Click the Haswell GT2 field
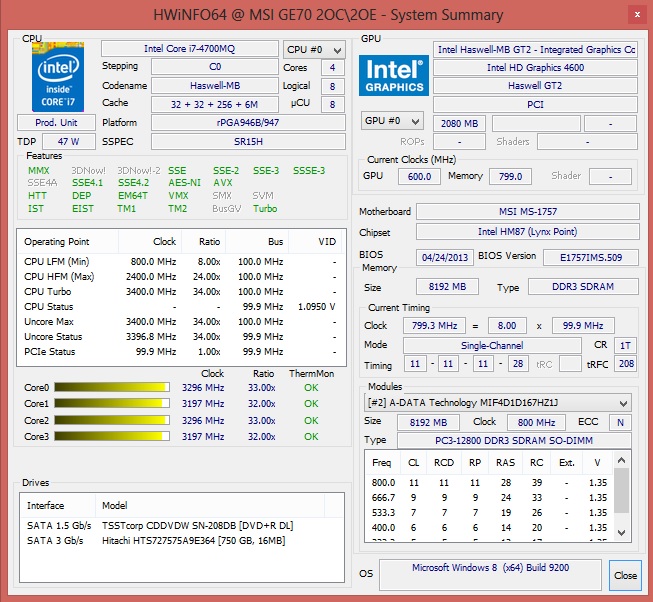This screenshot has width=653, height=602. tap(535, 86)
